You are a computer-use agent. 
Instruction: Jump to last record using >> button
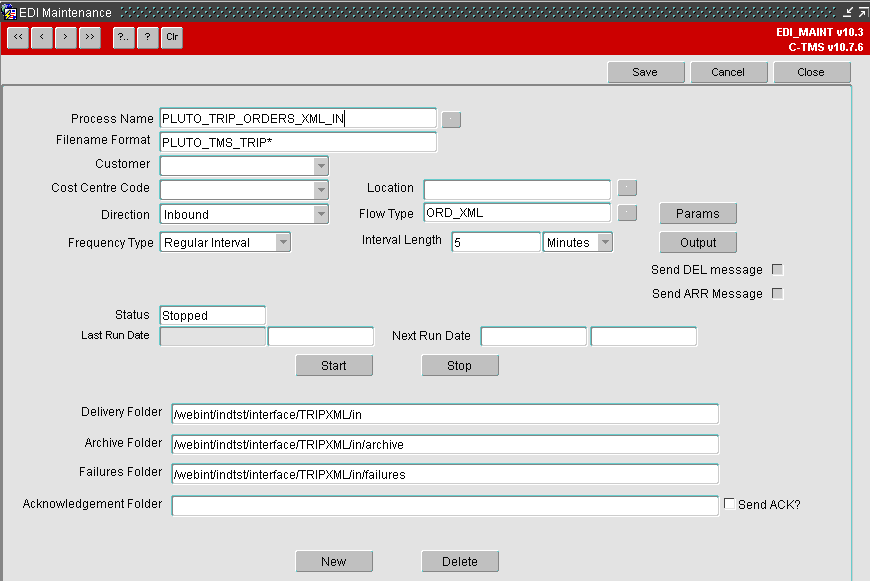90,37
